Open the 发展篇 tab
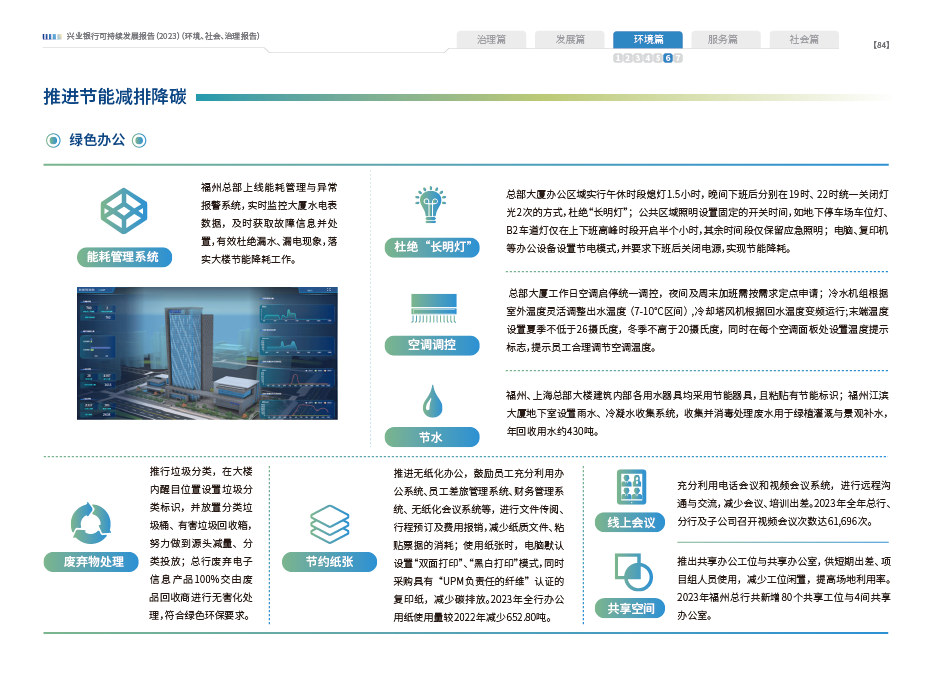 [x=569, y=40]
